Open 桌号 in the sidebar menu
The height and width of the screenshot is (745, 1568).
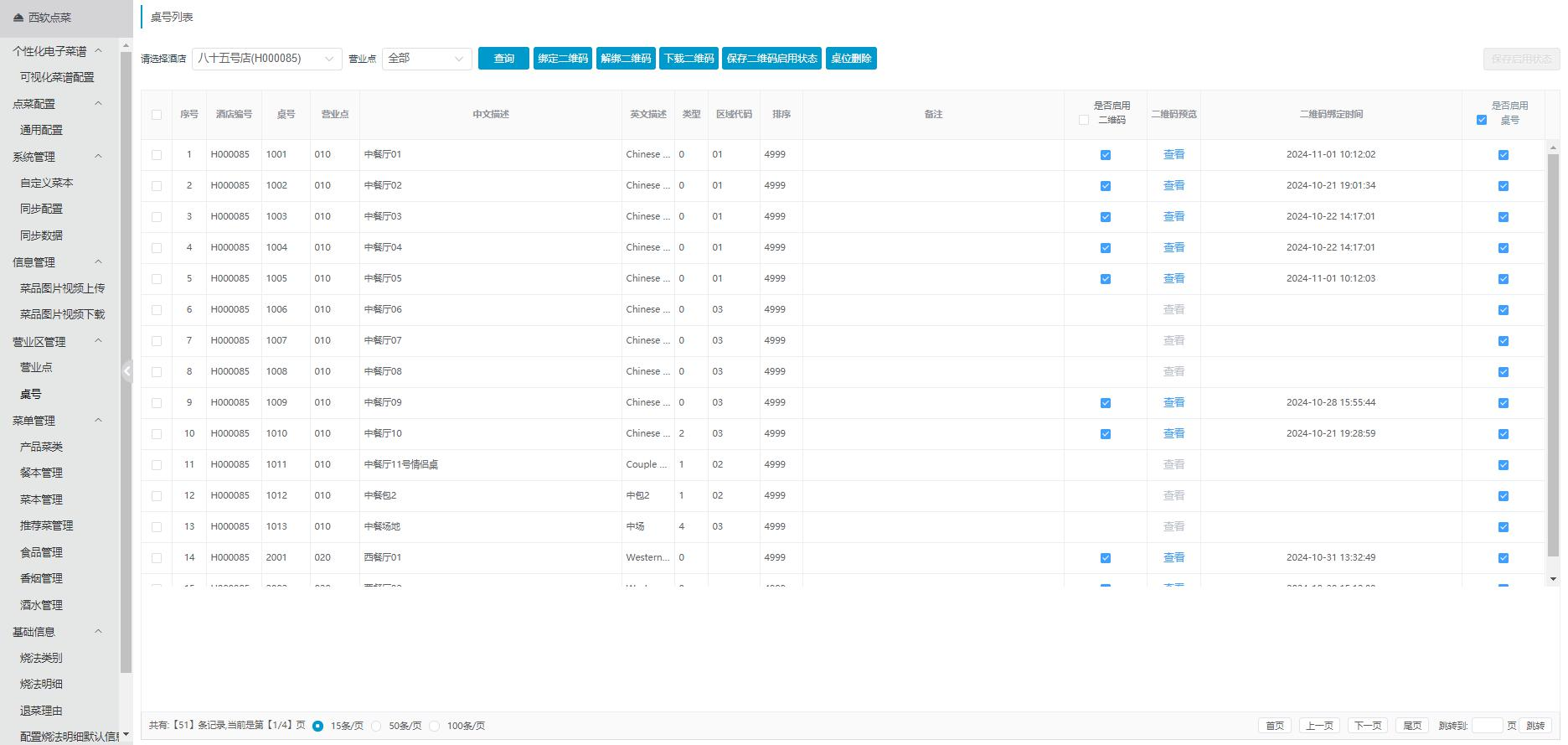pyautogui.click(x=31, y=394)
